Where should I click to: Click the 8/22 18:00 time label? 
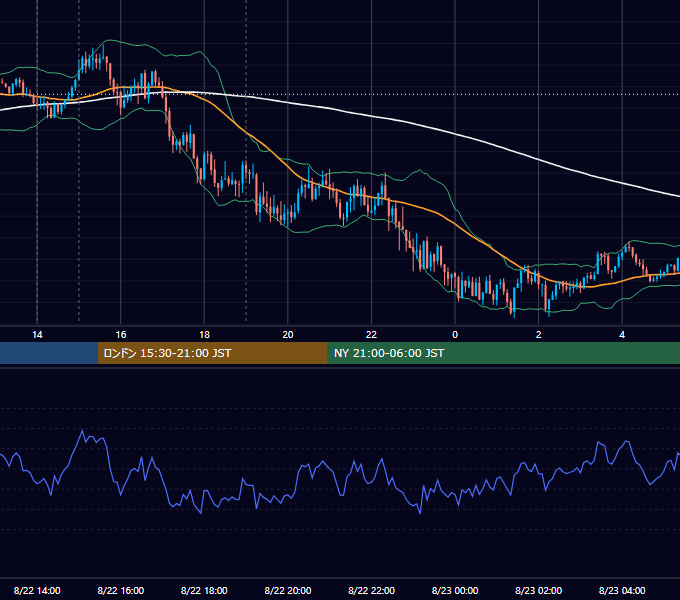pyautogui.click(x=204, y=590)
